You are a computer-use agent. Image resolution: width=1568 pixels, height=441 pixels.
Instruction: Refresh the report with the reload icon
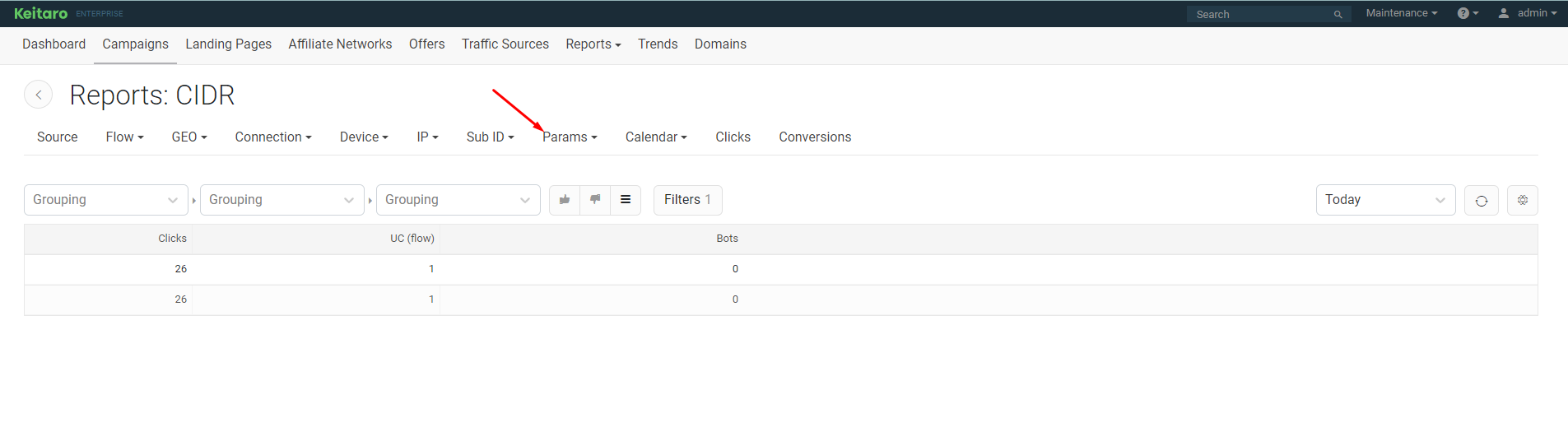[x=1482, y=200]
